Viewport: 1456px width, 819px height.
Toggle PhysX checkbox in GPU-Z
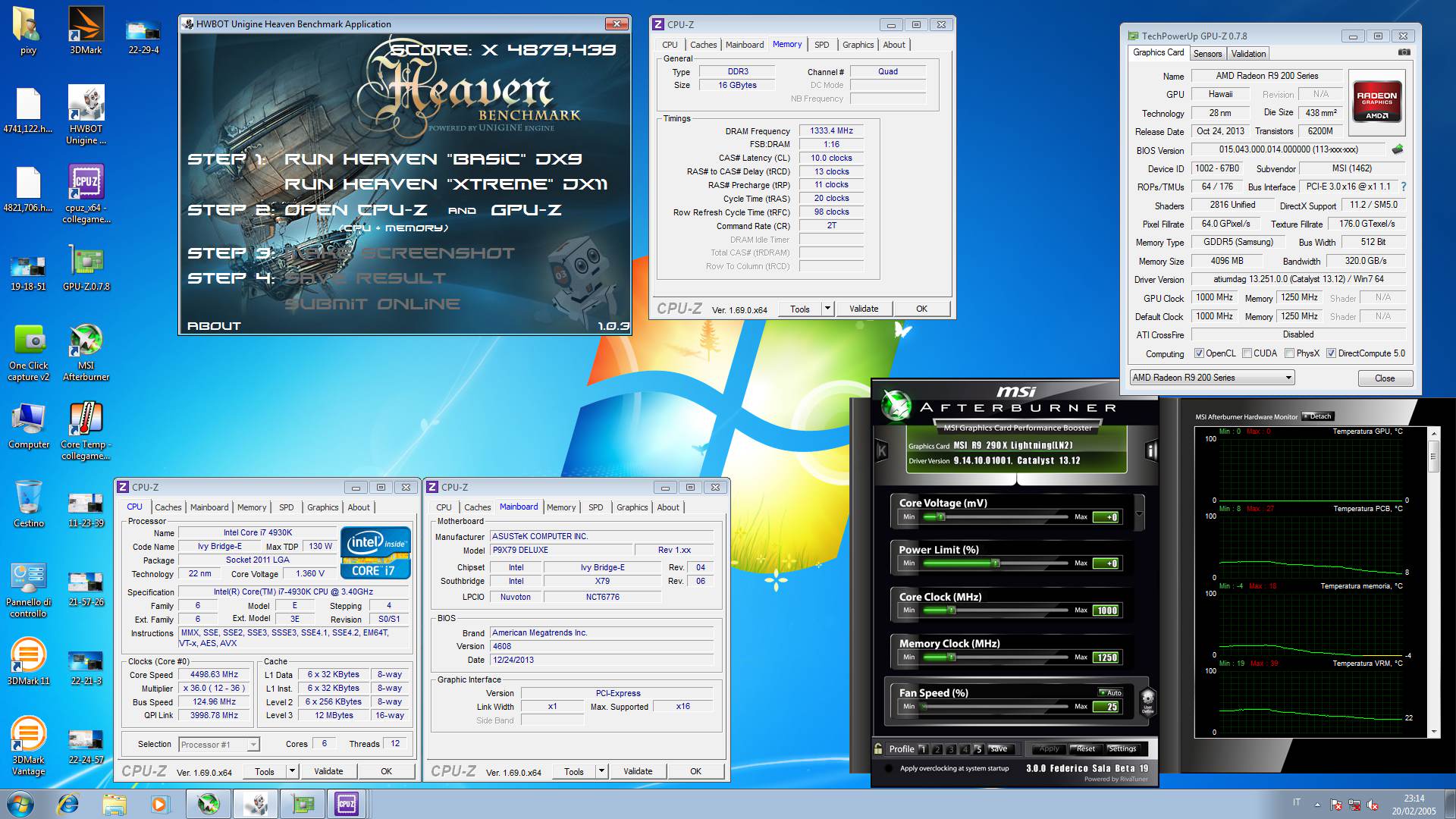[1289, 353]
